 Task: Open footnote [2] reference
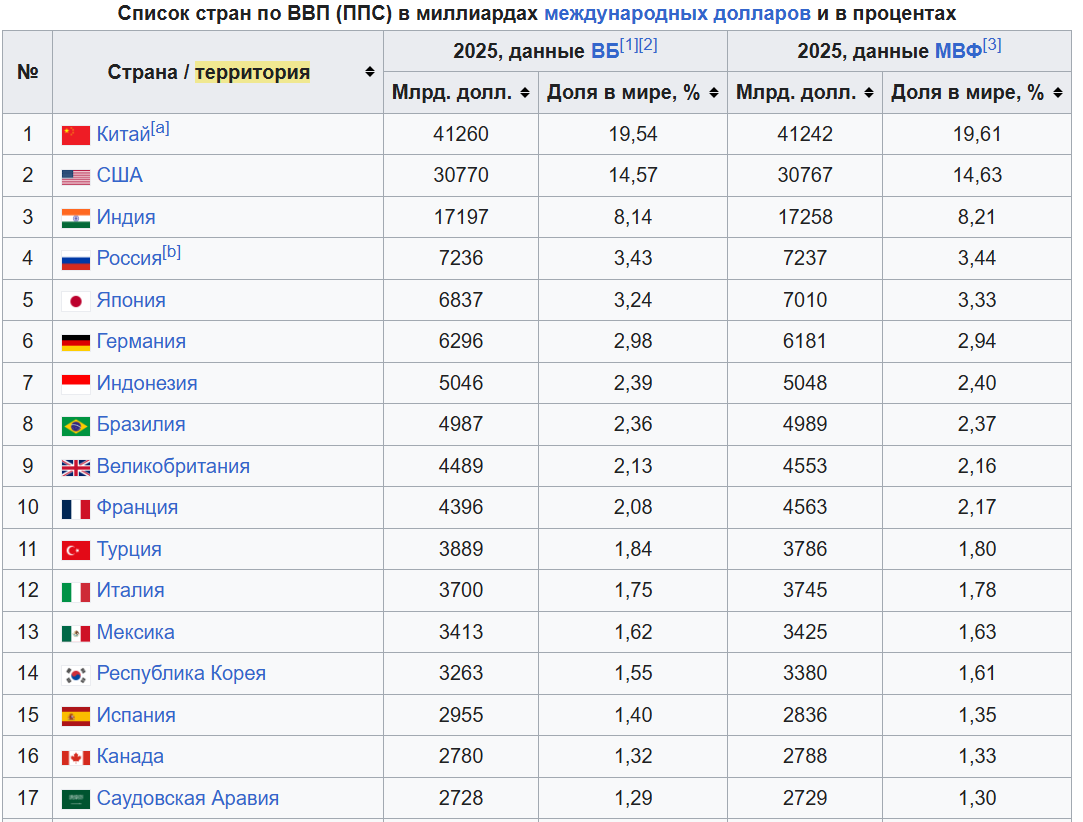click(648, 45)
